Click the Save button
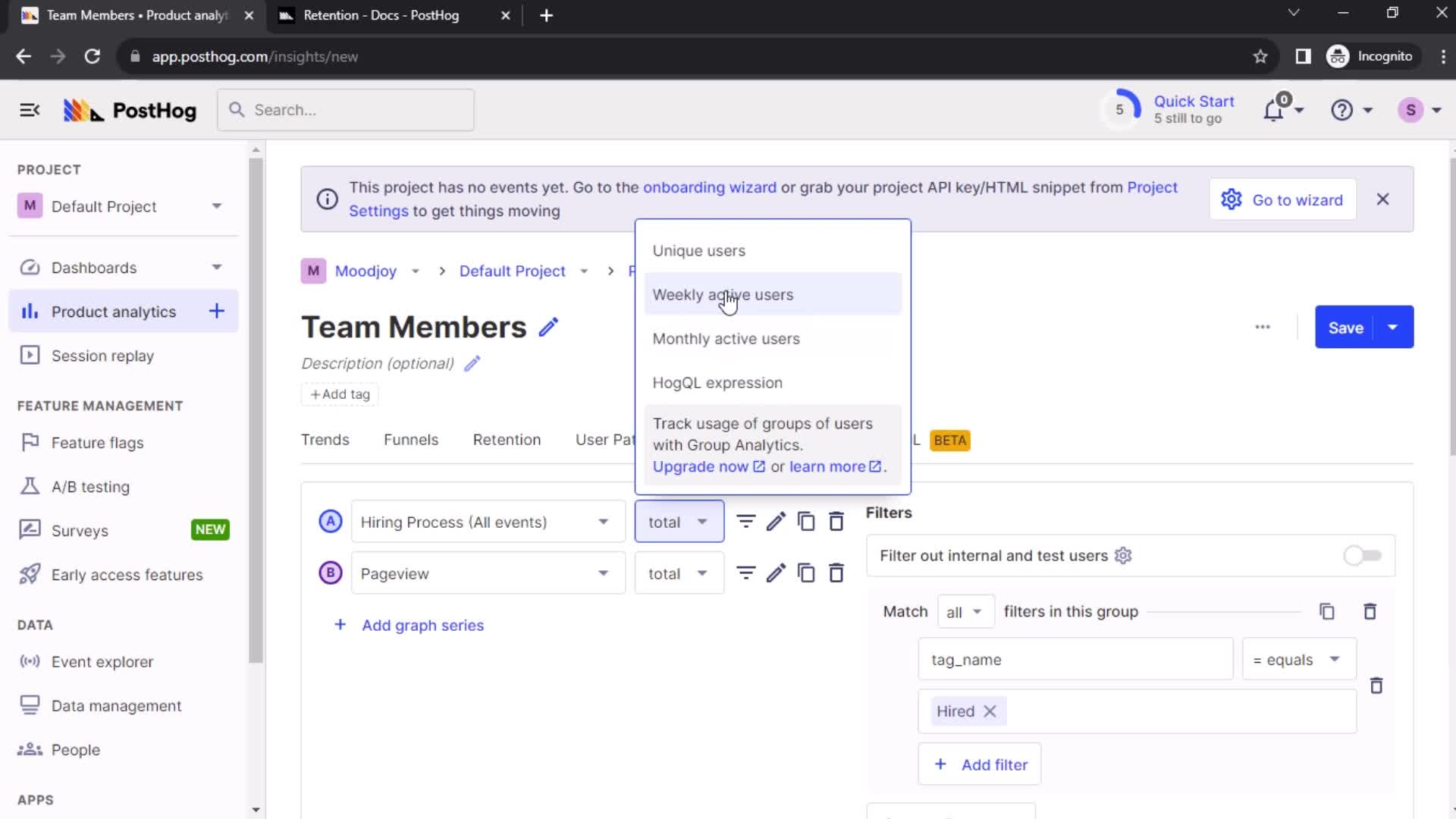Image resolution: width=1456 pixels, height=819 pixels. point(1348,327)
